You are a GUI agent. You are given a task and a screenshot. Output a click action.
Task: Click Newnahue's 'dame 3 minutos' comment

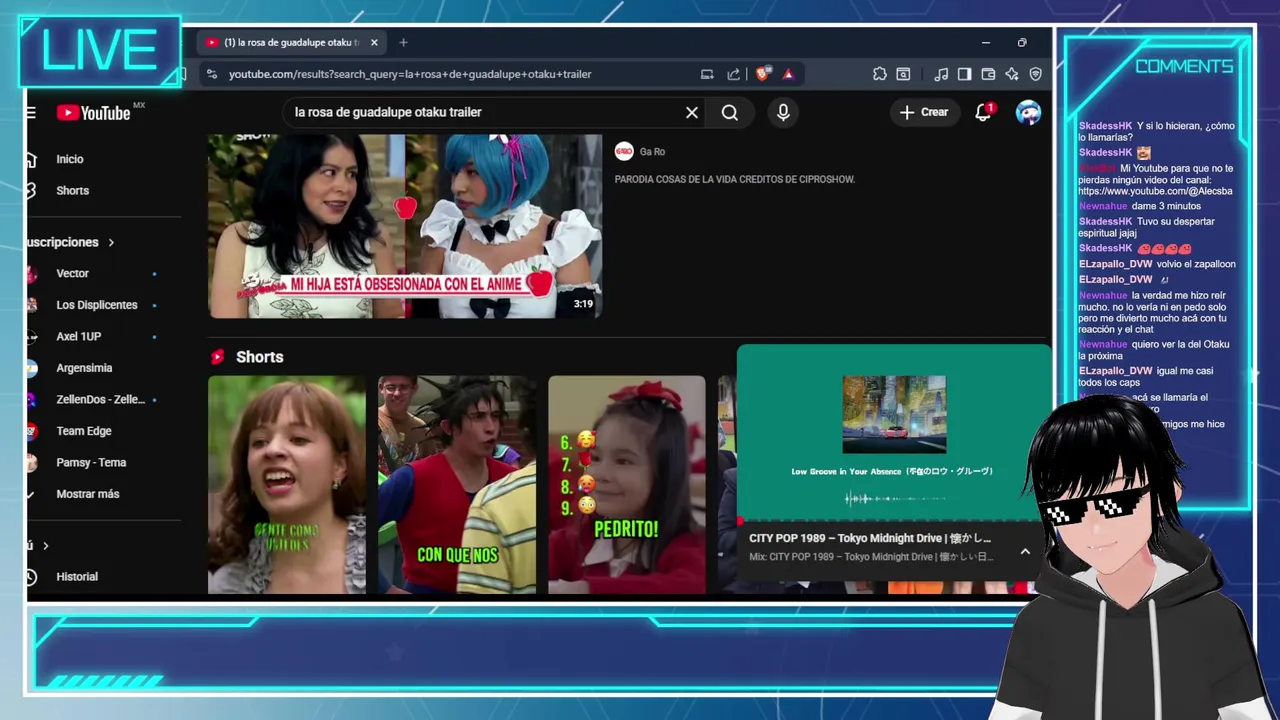pos(1140,206)
